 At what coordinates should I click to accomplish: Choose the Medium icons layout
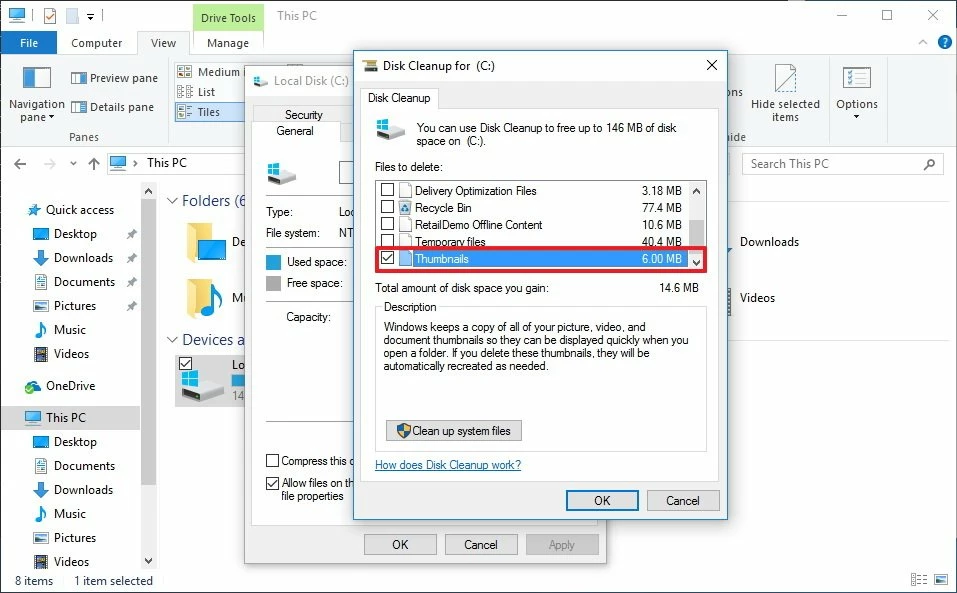point(209,72)
